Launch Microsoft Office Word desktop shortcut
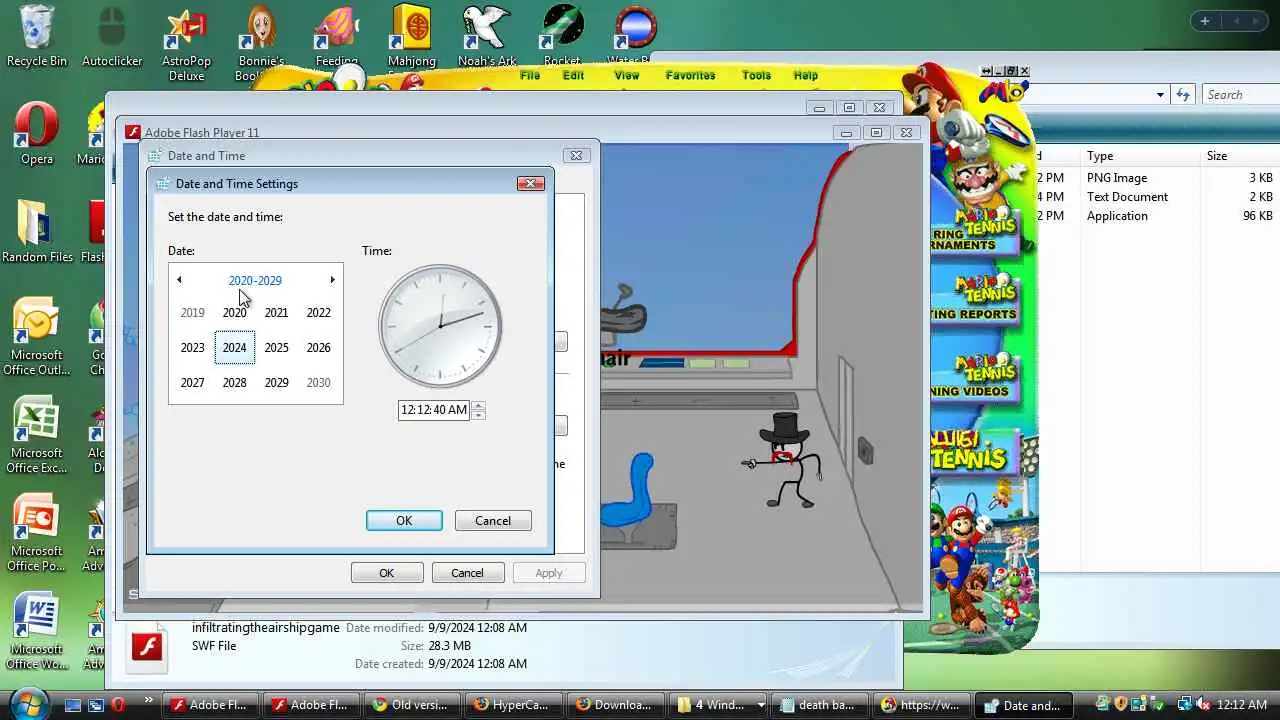Image resolution: width=1280 pixels, height=720 pixels. click(x=37, y=631)
